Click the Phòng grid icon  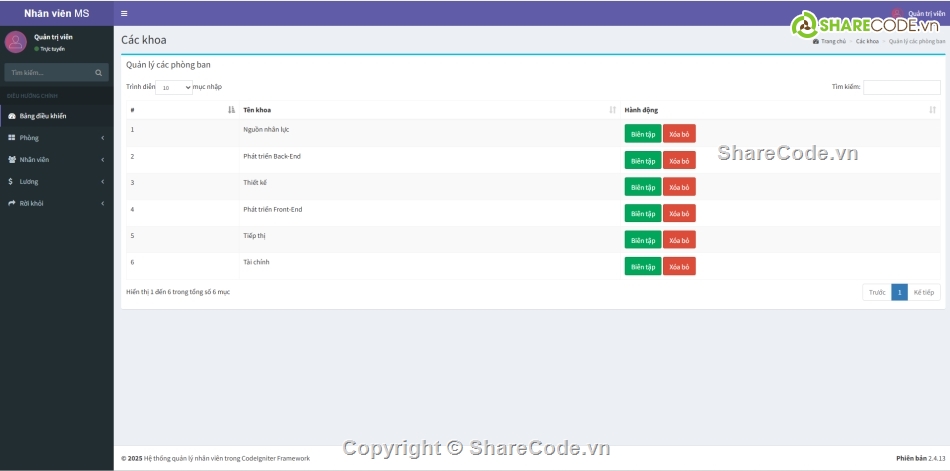[12, 138]
